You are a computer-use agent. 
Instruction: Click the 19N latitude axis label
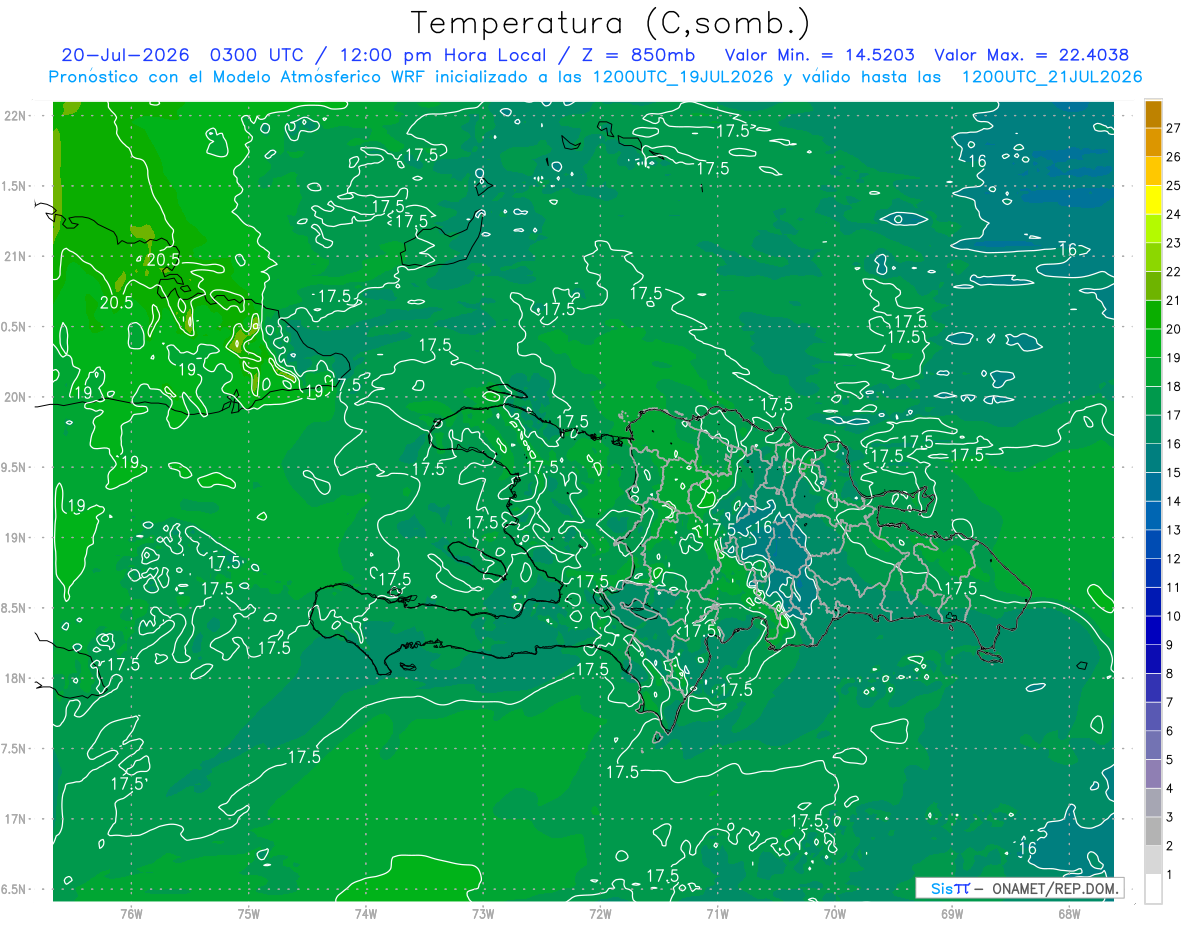point(15,538)
